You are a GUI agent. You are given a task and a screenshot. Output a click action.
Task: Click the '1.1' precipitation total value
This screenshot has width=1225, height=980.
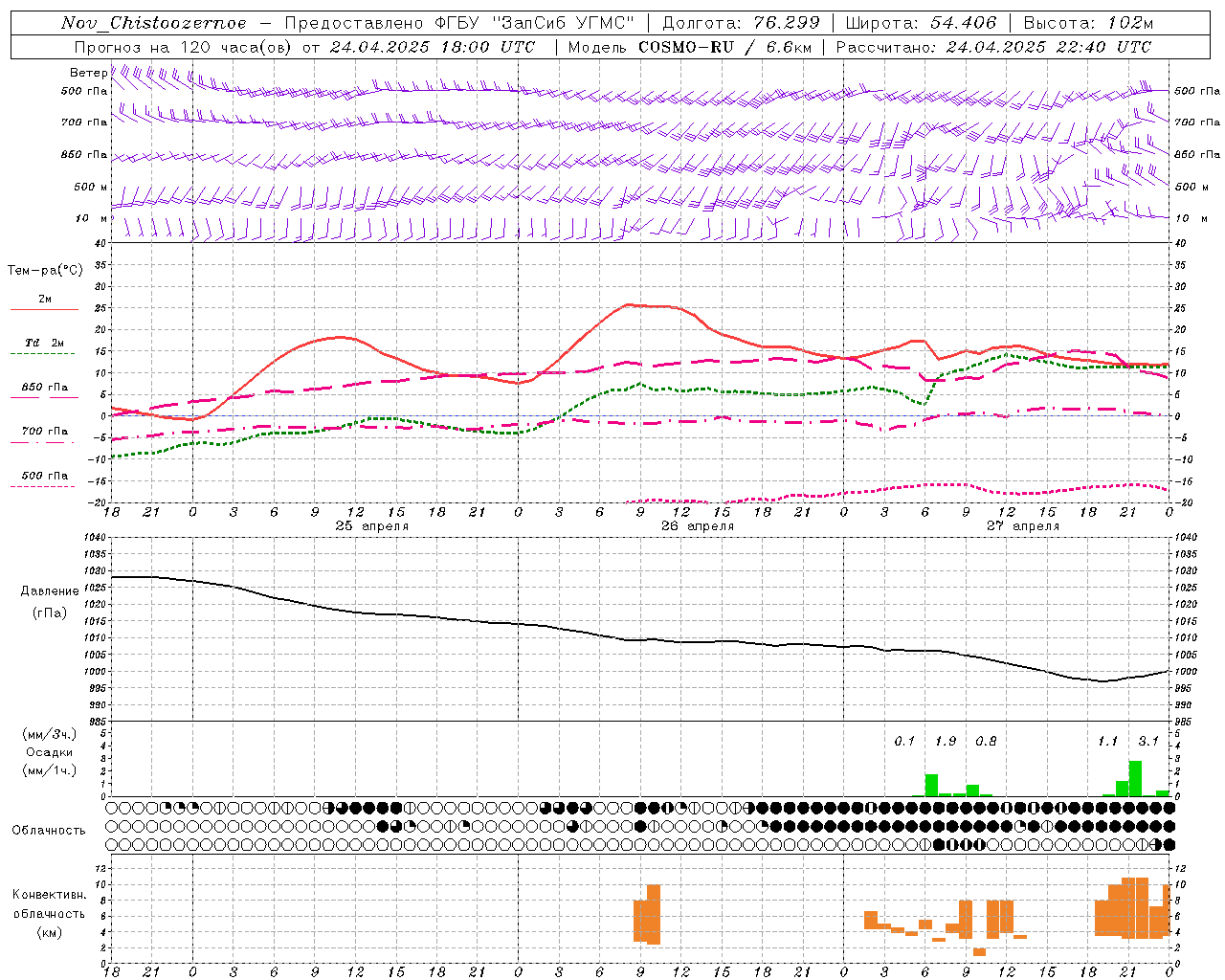[x=1107, y=742]
